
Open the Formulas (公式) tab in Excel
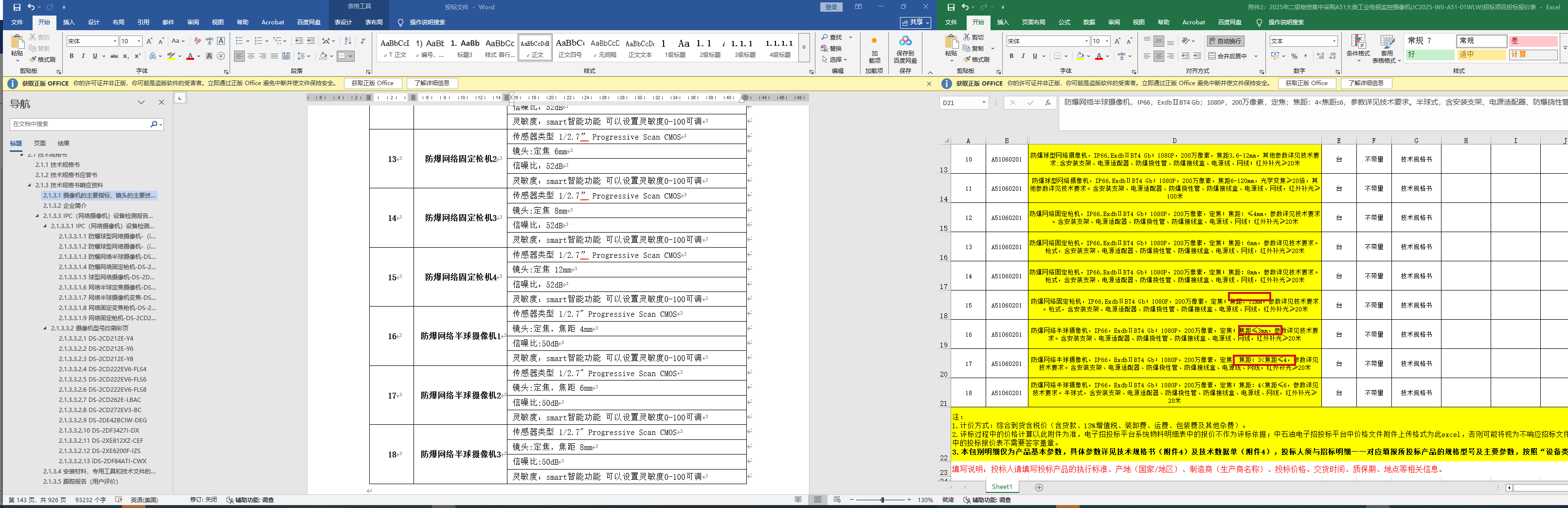(x=1064, y=22)
